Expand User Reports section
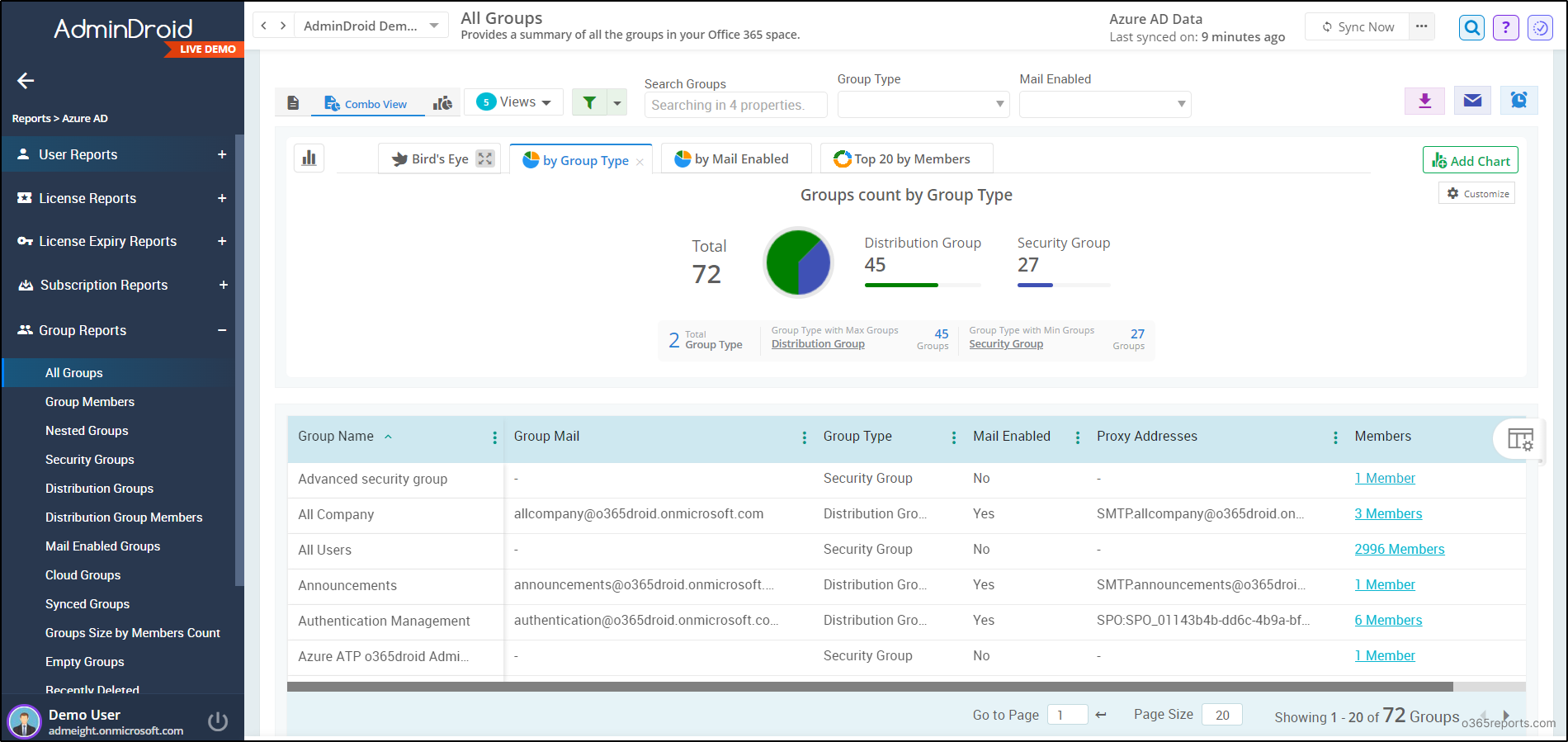Viewport: 1568px width, 742px height. (222, 154)
